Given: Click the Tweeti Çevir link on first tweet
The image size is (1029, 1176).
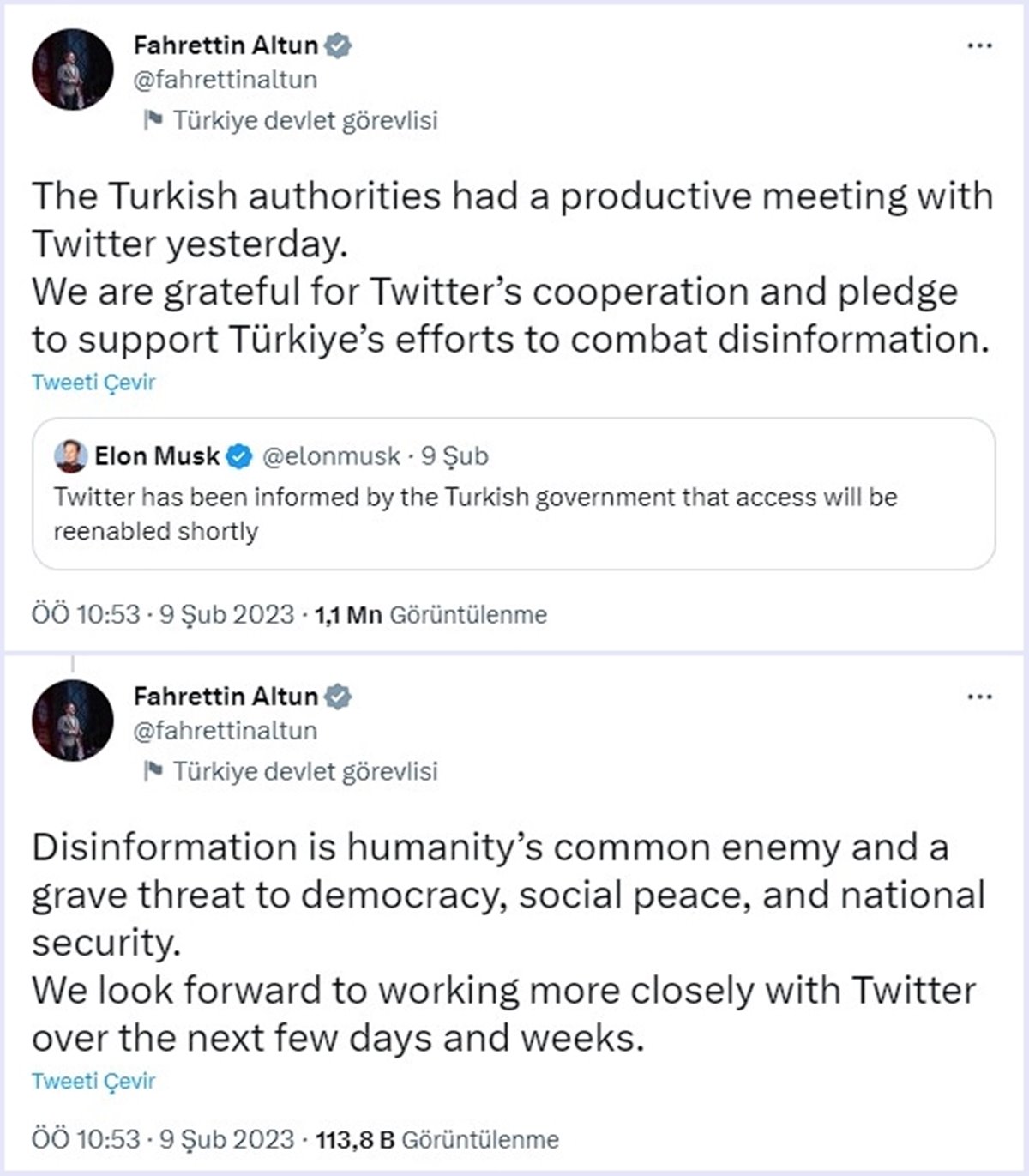Looking at the screenshot, I should click(x=93, y=383).
